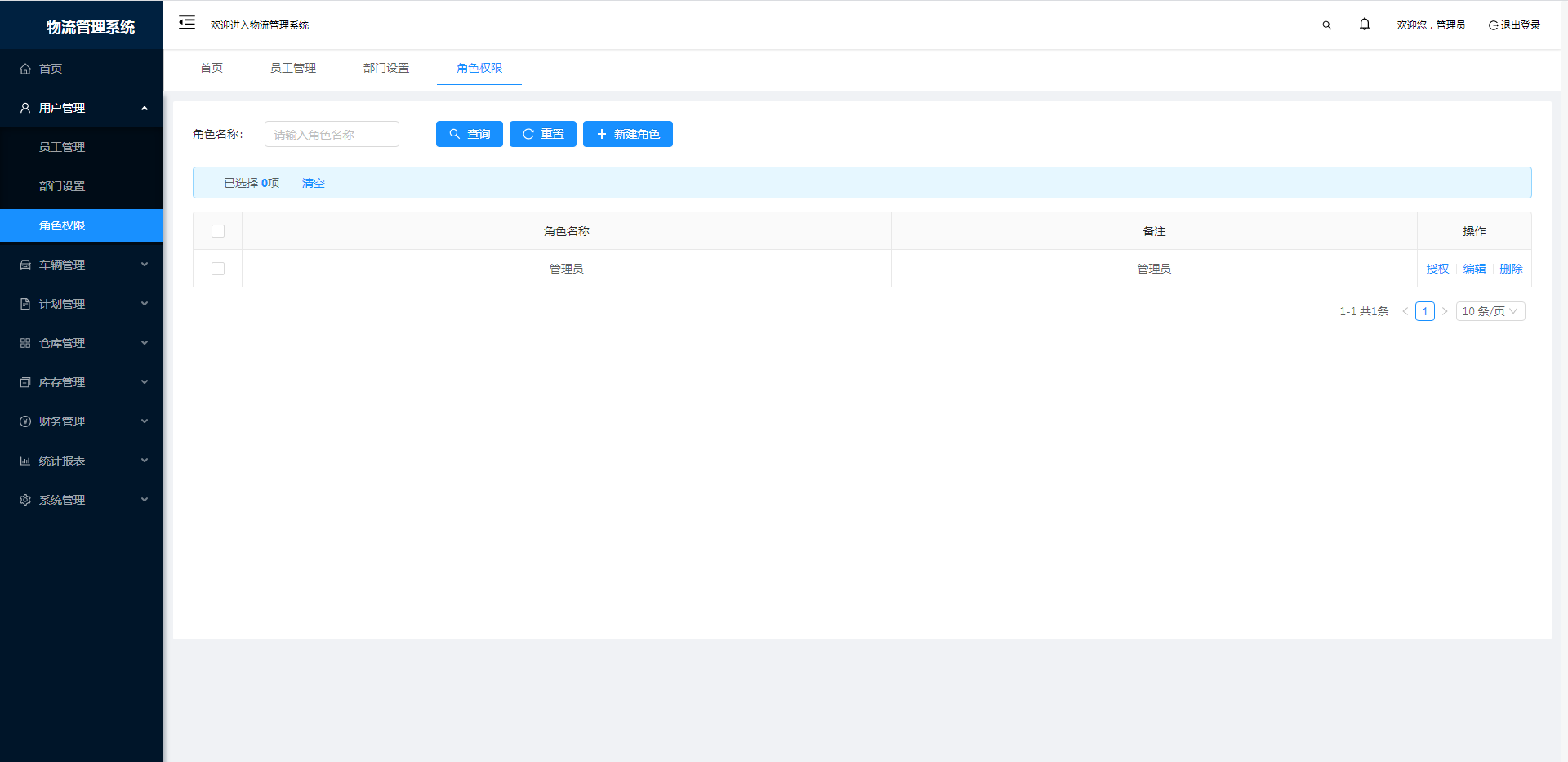The height and width of the screenshot is (762, 1568).
Task: Click the yen icon beside 财务管理
Action: (x=25, y=421)
